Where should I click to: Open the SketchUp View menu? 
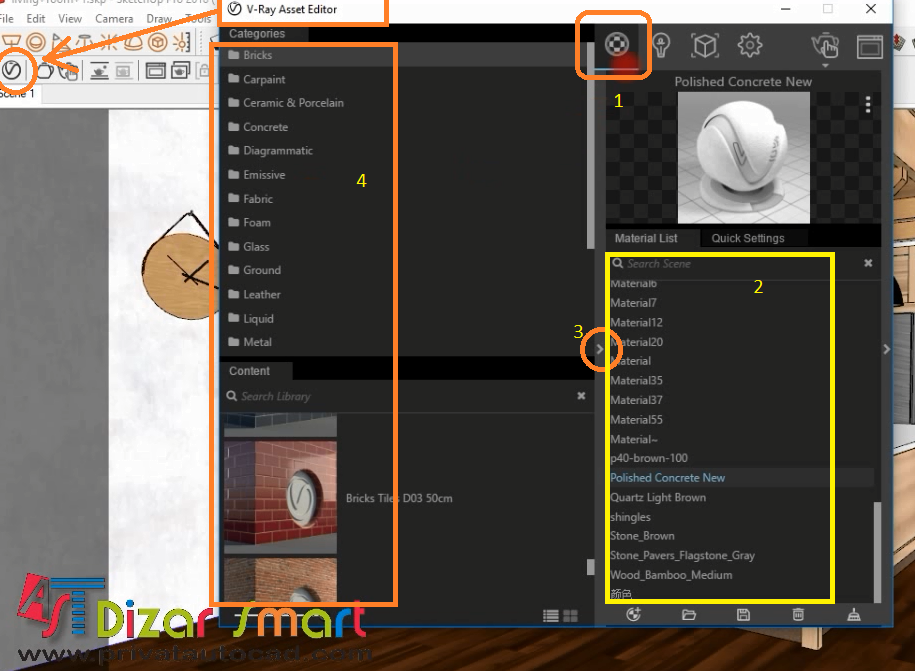tap(69, 19)
